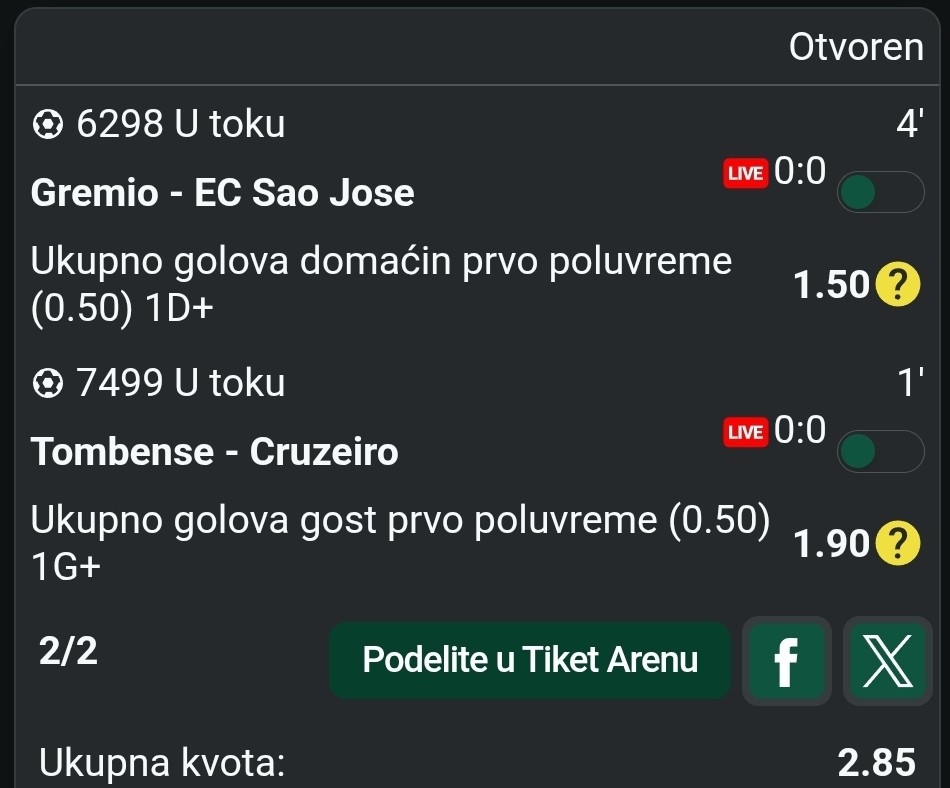
Task: Select the 1.50 odds value
Action: 831,286
